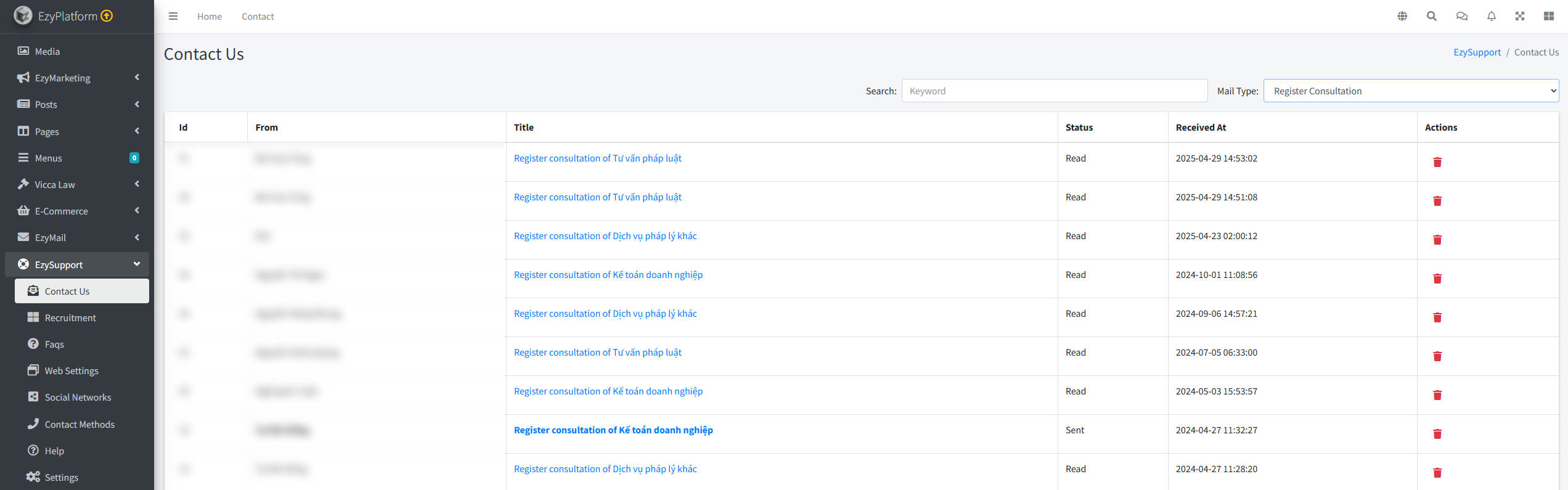Open the language globe icon

point(1402,17)
